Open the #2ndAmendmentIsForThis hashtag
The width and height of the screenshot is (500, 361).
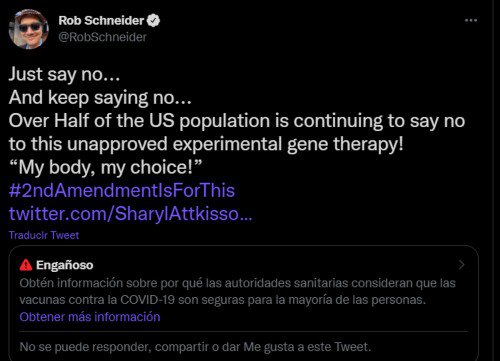tap(122, 190)
